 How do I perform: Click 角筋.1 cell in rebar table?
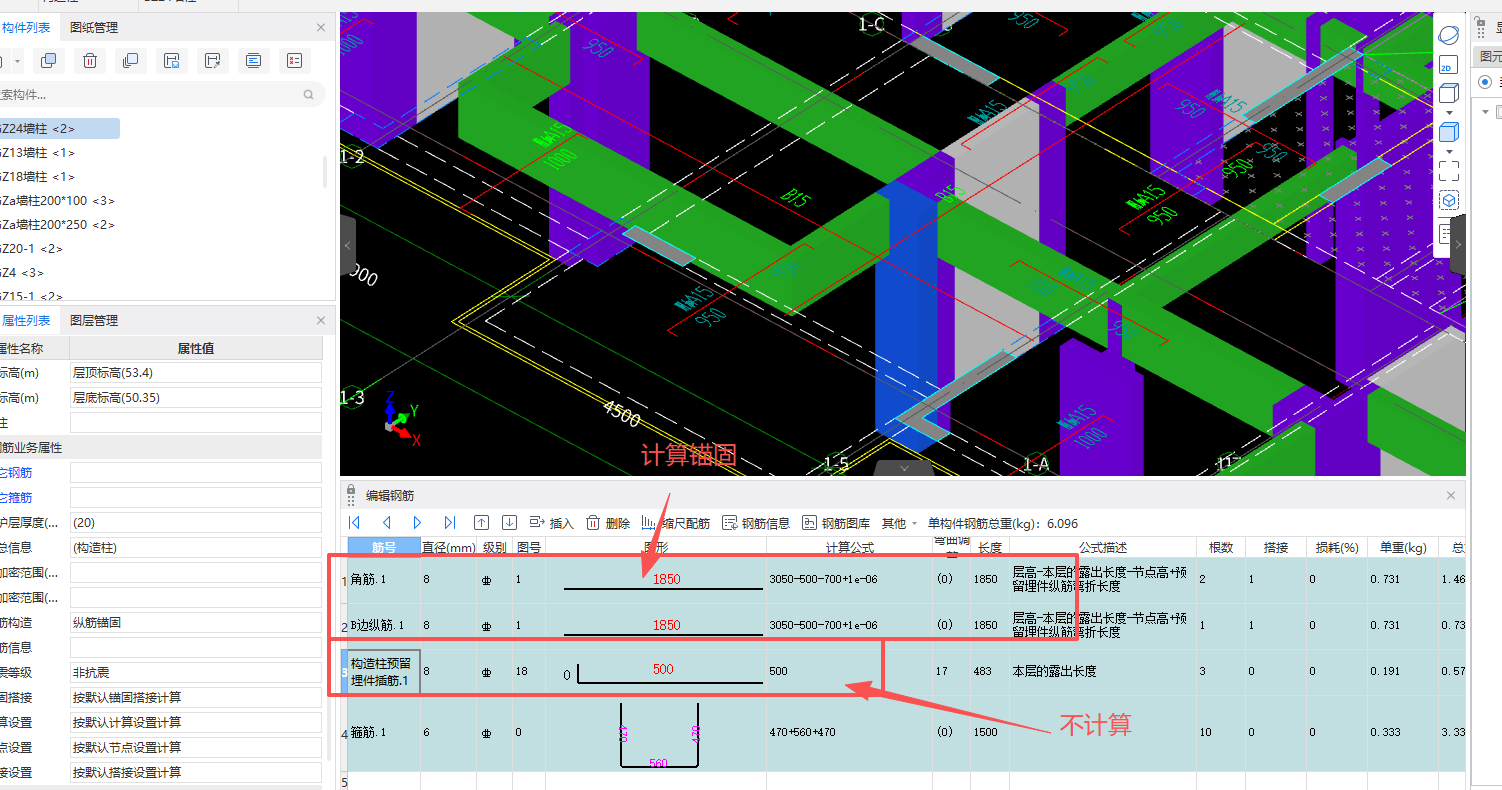(384, 579)
